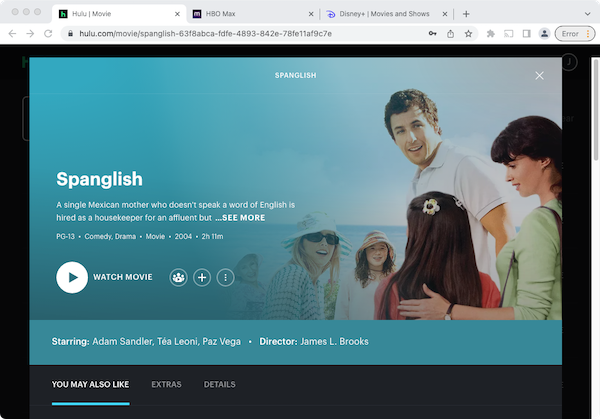Click the HBO Max favicon in its tab
Image resolution: width=600 pixels, height=419 pixels.
(x=197, y=14)
